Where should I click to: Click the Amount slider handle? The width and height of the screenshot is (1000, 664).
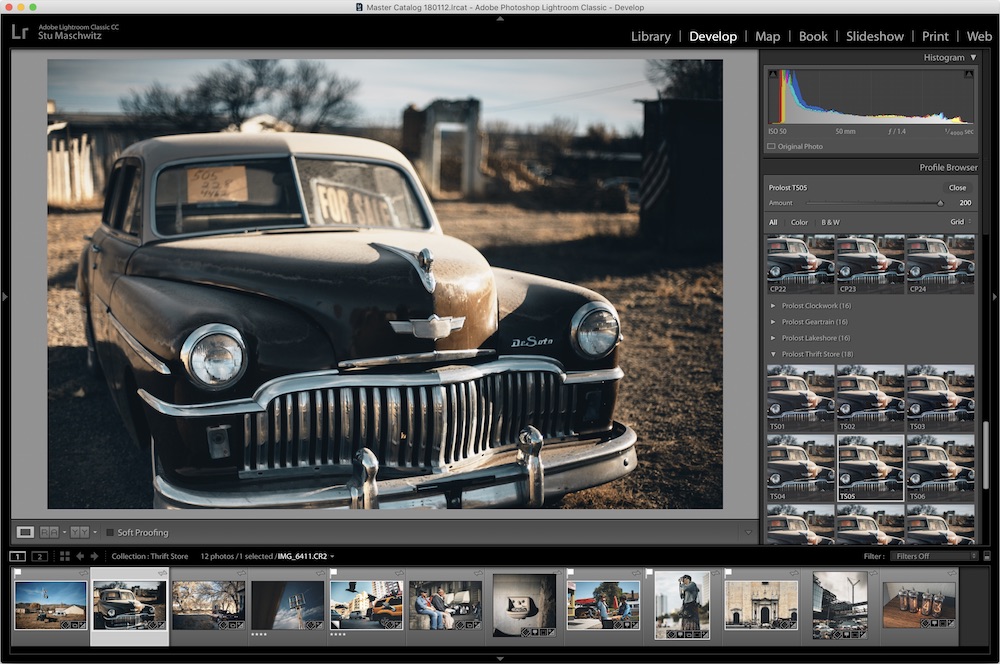pyautogui.click(x=940, y=203)
